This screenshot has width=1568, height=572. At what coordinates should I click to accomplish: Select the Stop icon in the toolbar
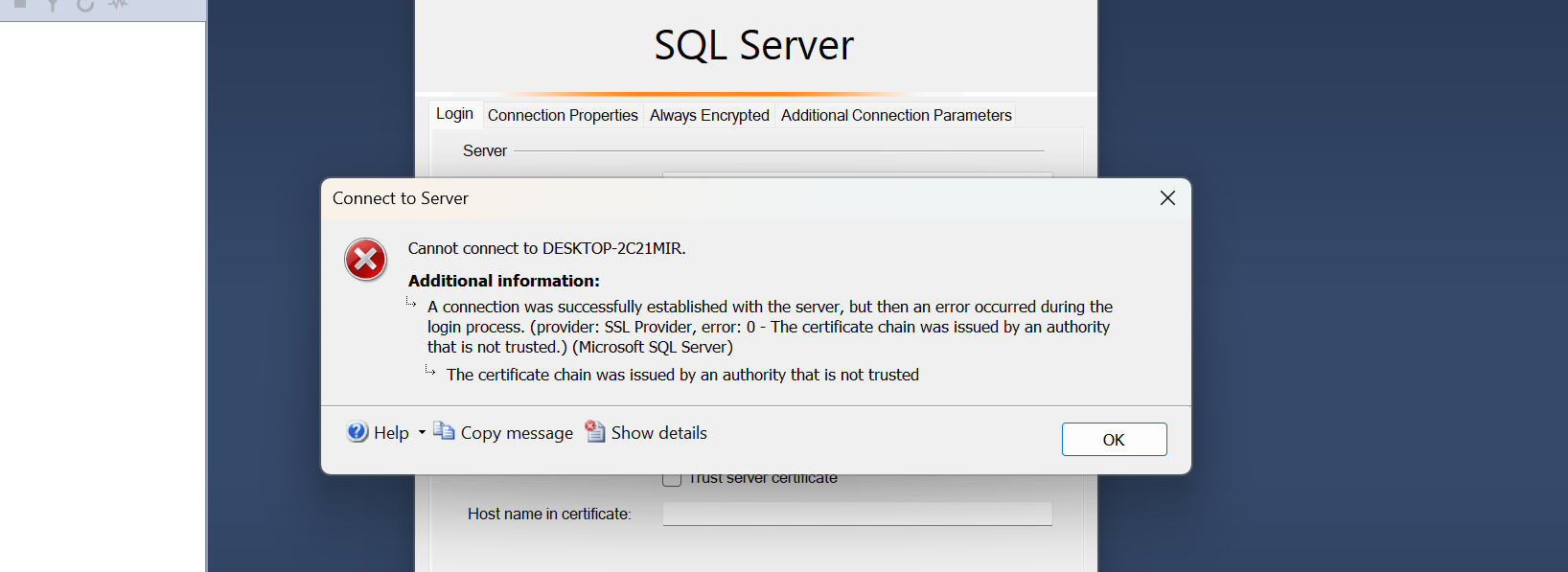point(20,6)
